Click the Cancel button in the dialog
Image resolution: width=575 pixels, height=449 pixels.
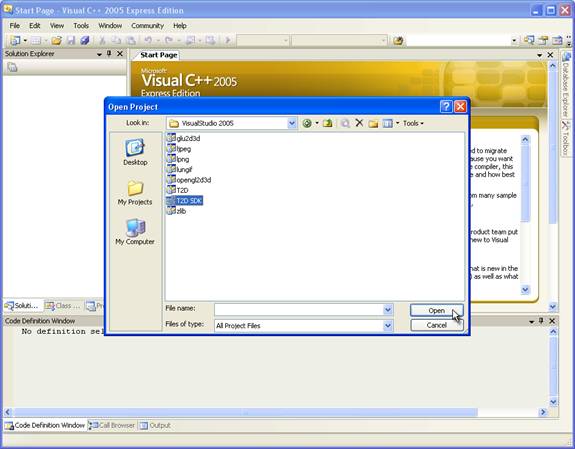click(436, 325)
